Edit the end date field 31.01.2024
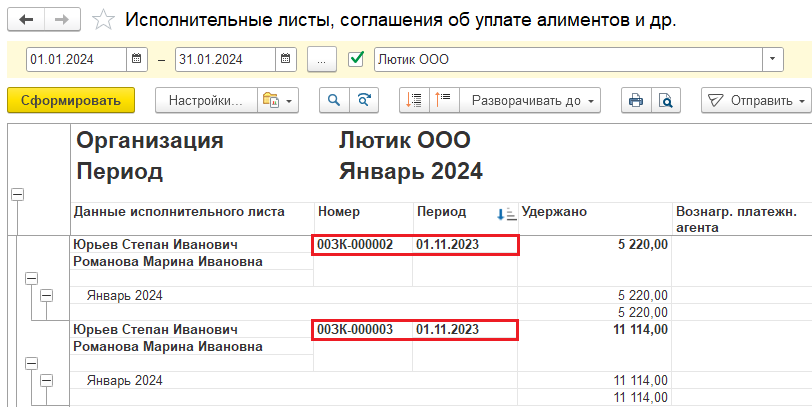The height and width of the screenshot is (407, 812). pos(225,59)
